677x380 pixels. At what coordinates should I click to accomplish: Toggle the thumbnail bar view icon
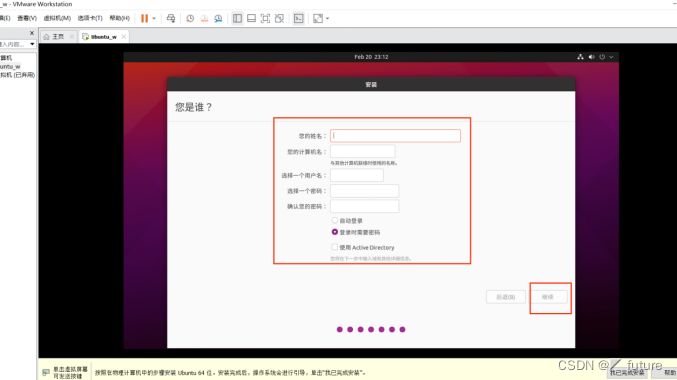[251, 18]
